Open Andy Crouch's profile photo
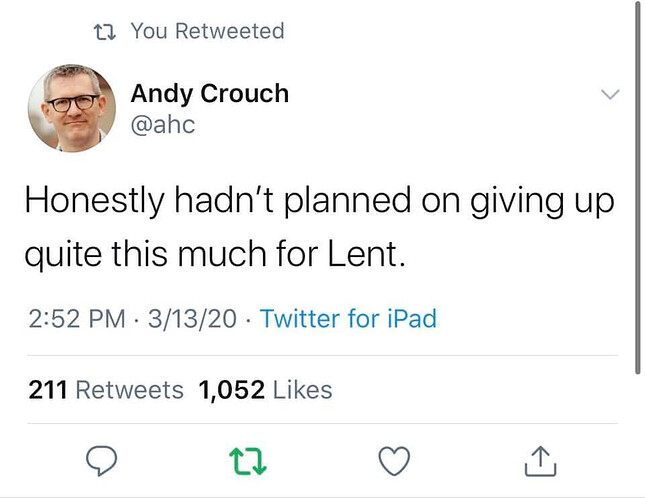The height and width of the screenshot is (499, 645). point(72,108)
